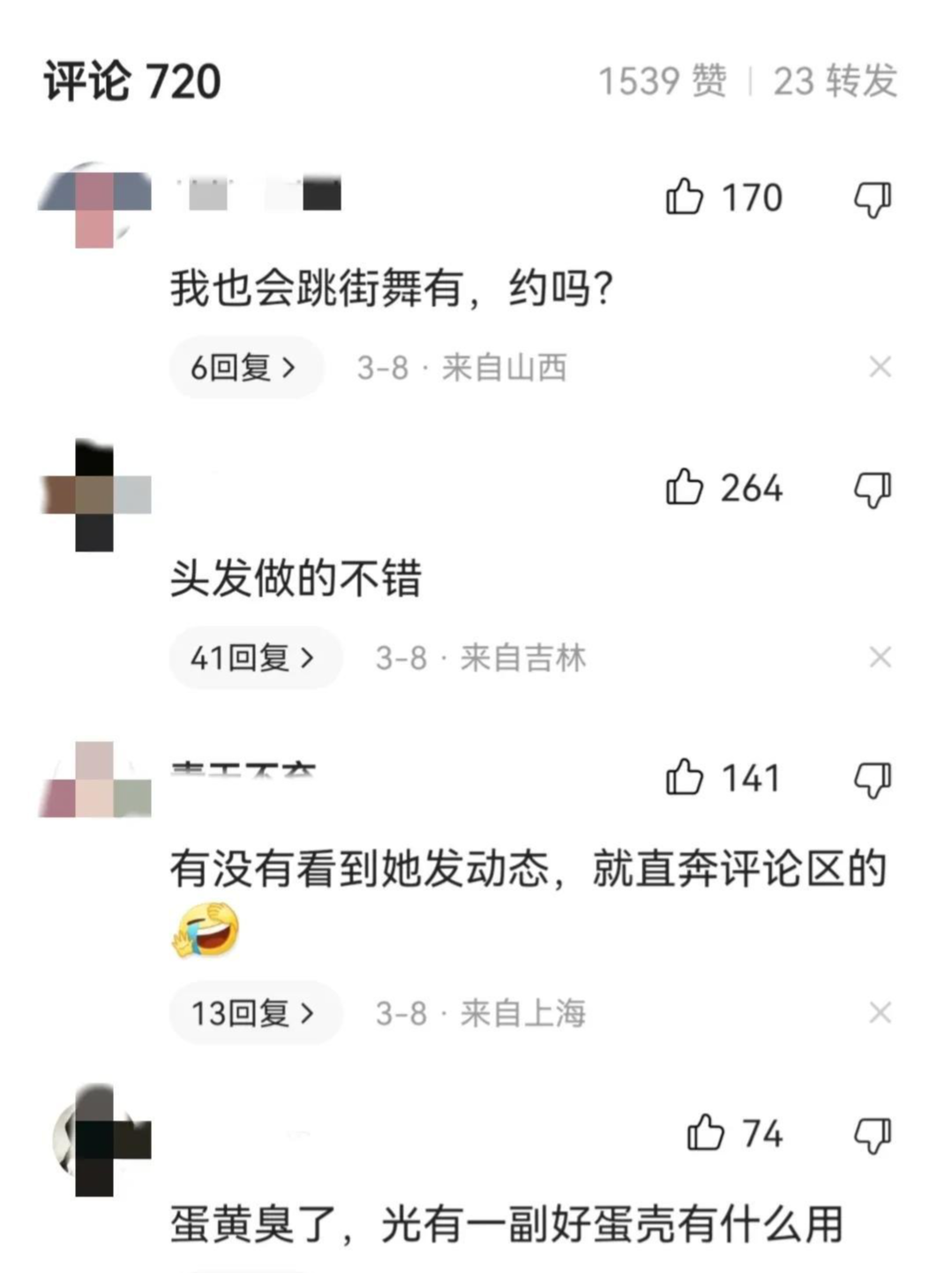Dislike the 头发做的不错 comment
952x1273 pixels.
(873, 490)
